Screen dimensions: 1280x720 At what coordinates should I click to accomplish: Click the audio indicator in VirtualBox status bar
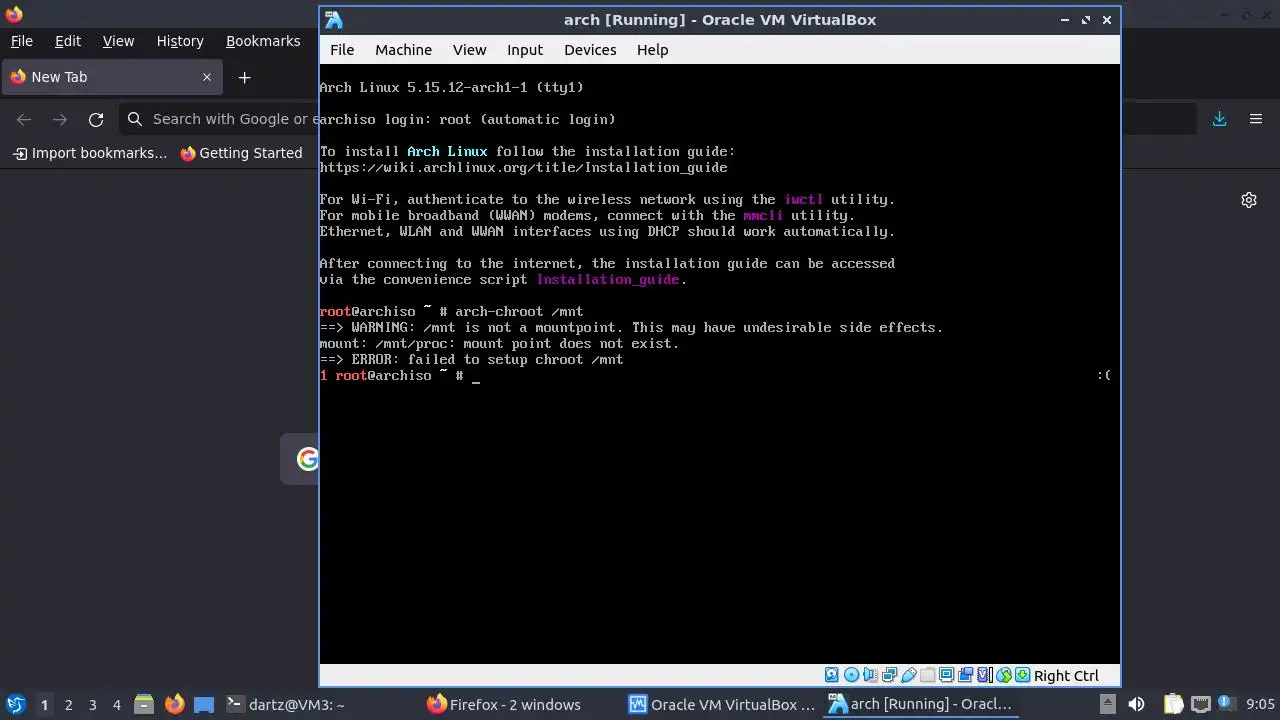coord(870,675)
